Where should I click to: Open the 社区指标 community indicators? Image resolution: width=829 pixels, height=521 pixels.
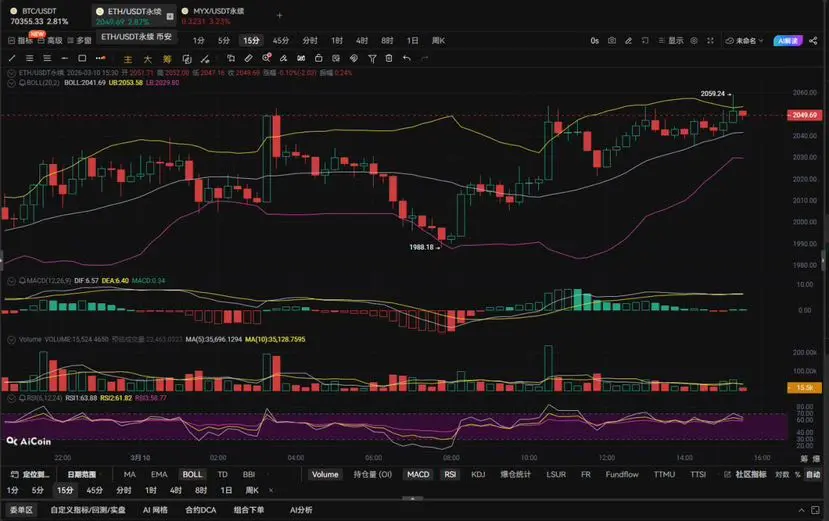pos(745,474)
